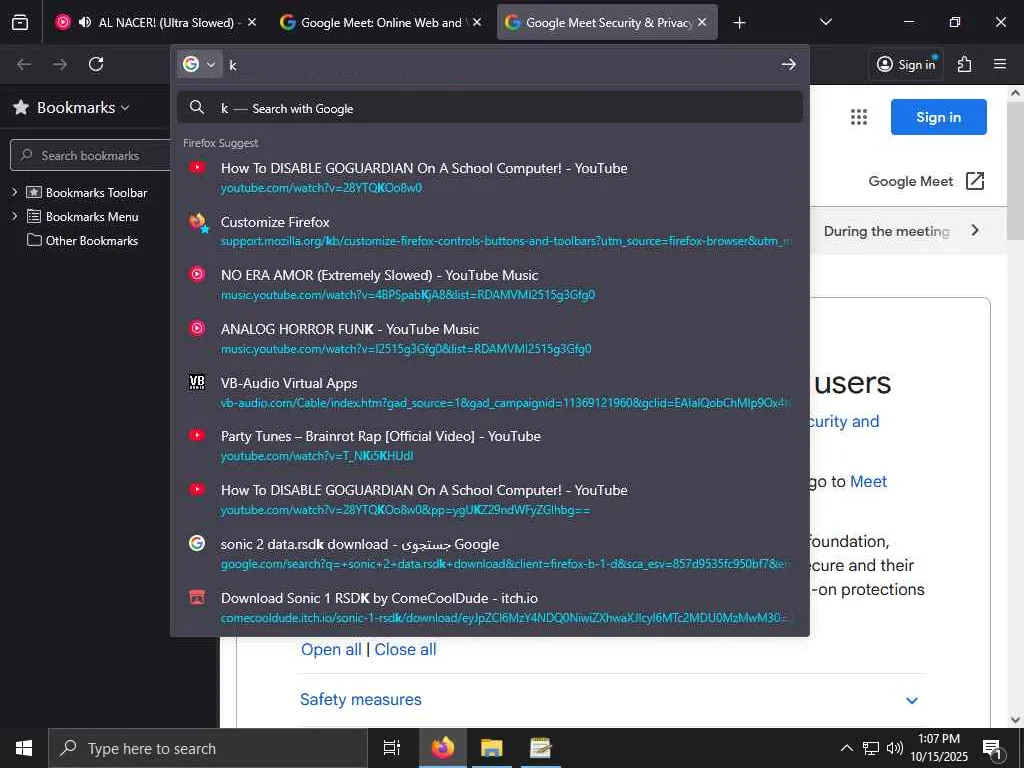Open File Explorer from the taskbar

pos(492,748)
